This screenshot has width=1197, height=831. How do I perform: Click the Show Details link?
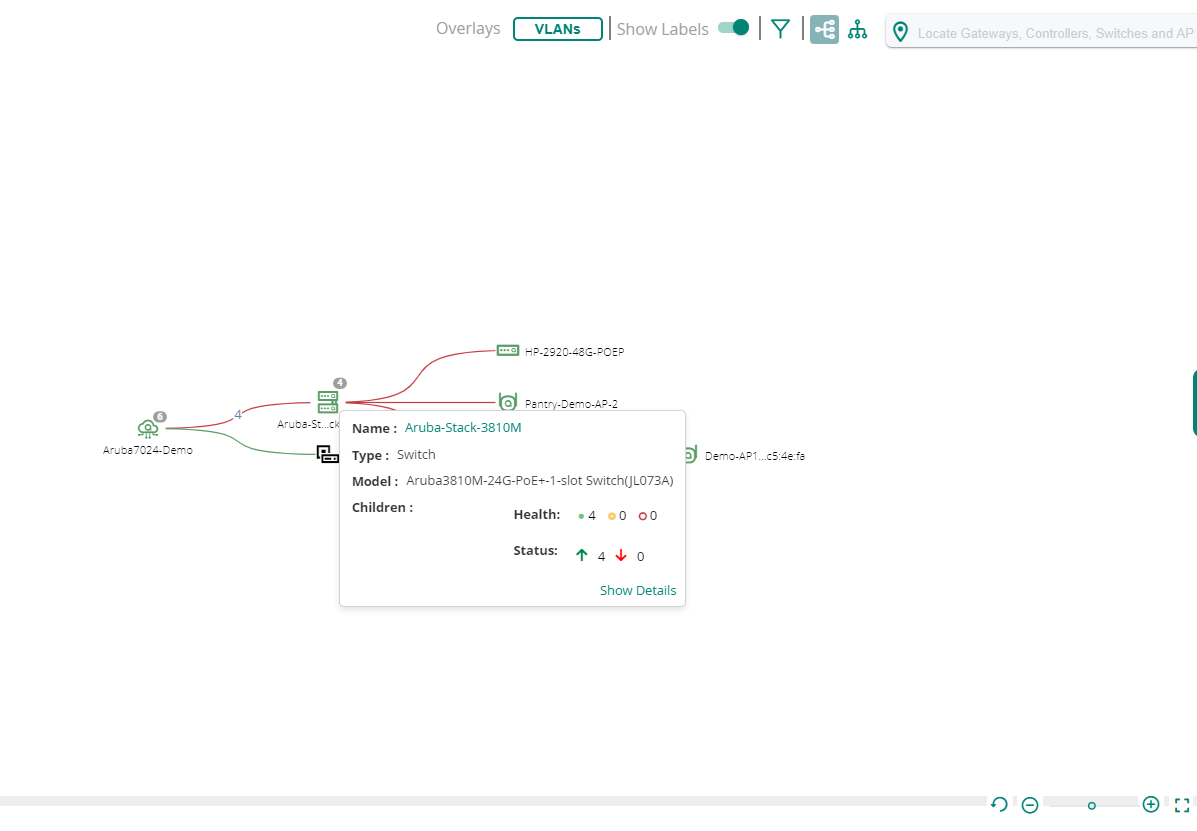pos(637,591)
